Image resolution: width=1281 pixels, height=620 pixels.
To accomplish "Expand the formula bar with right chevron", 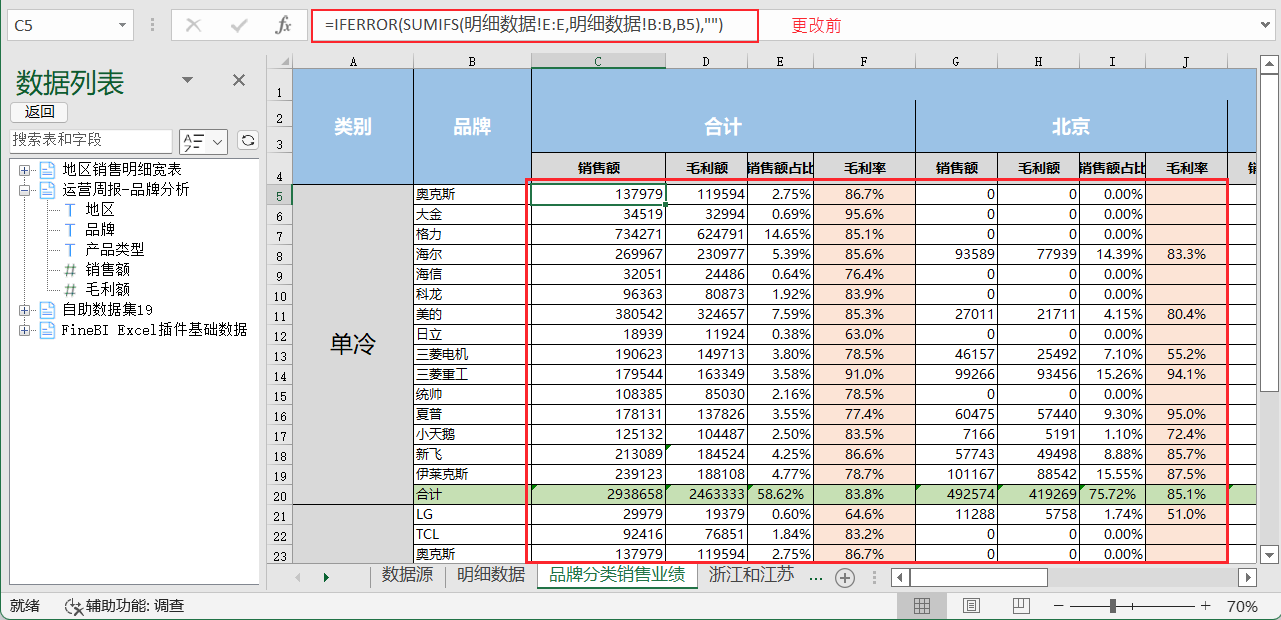I will click(x=1266, y=26).
